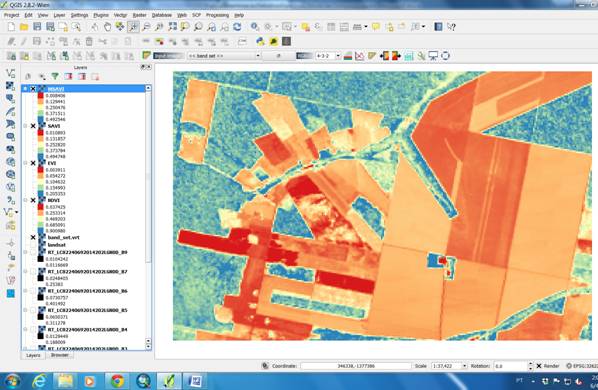Click the Save As icon in toolbar

[x=50, y=27]
